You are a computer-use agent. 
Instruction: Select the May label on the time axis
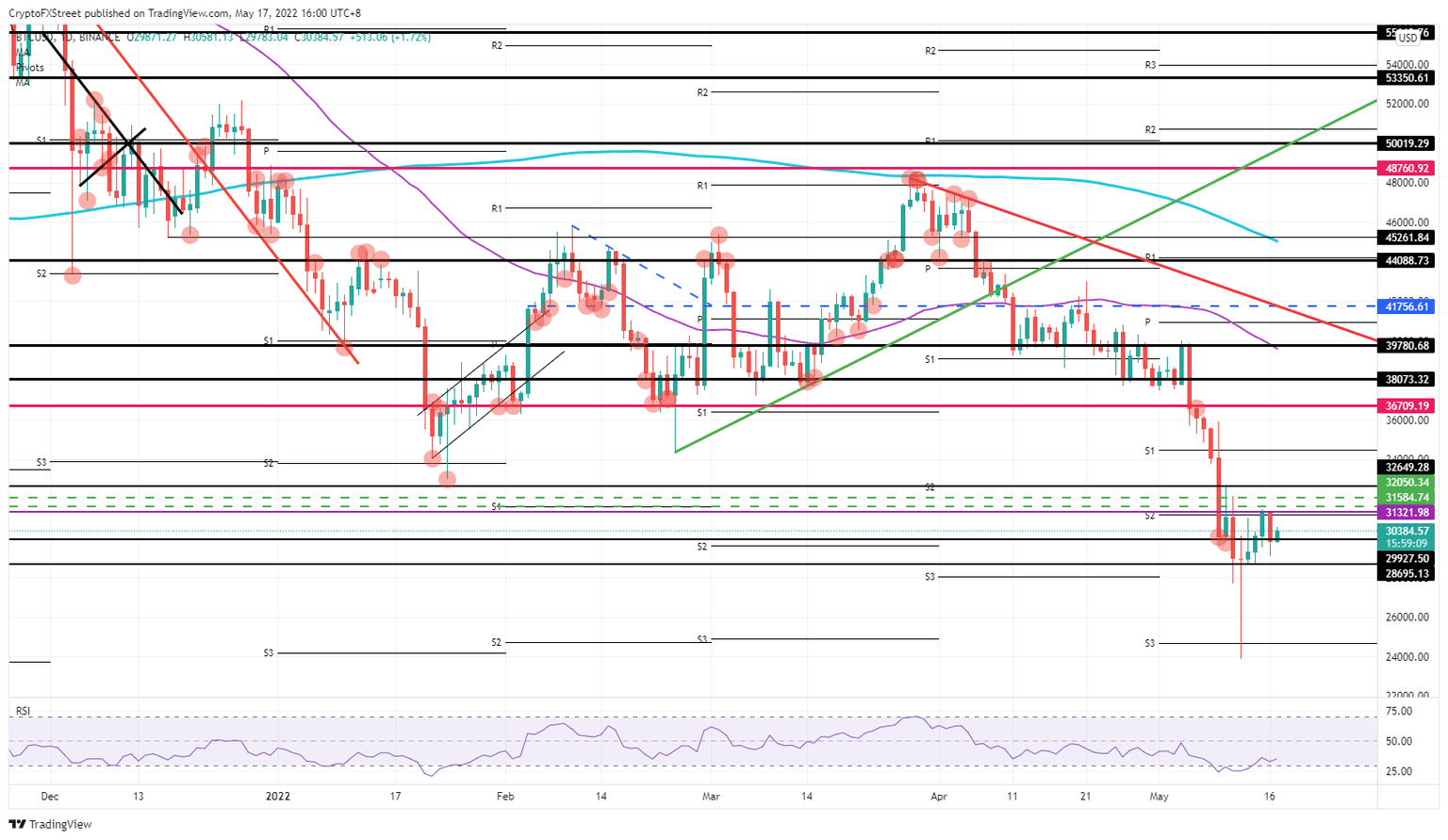click(x=1160, y=797)
